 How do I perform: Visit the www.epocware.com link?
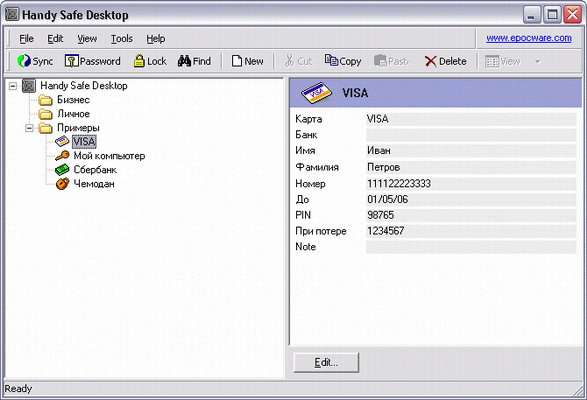(529, 38)
